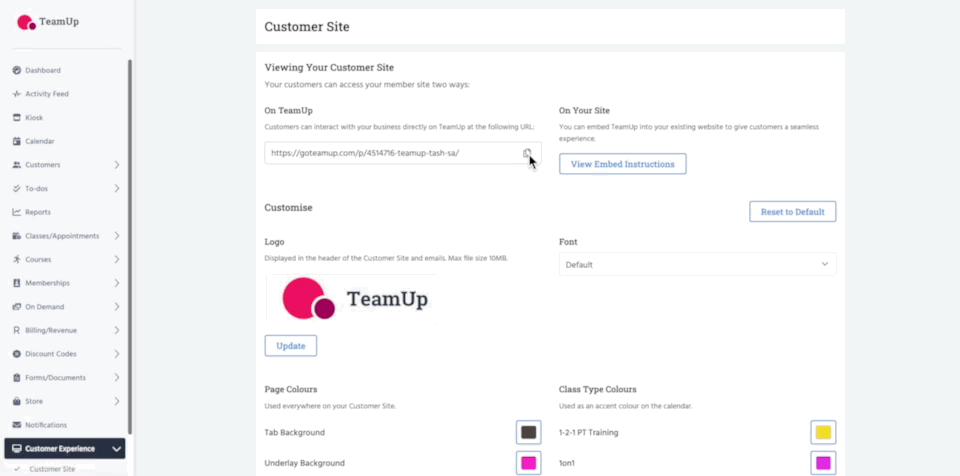Click the Update logo button

click(290, 346)
